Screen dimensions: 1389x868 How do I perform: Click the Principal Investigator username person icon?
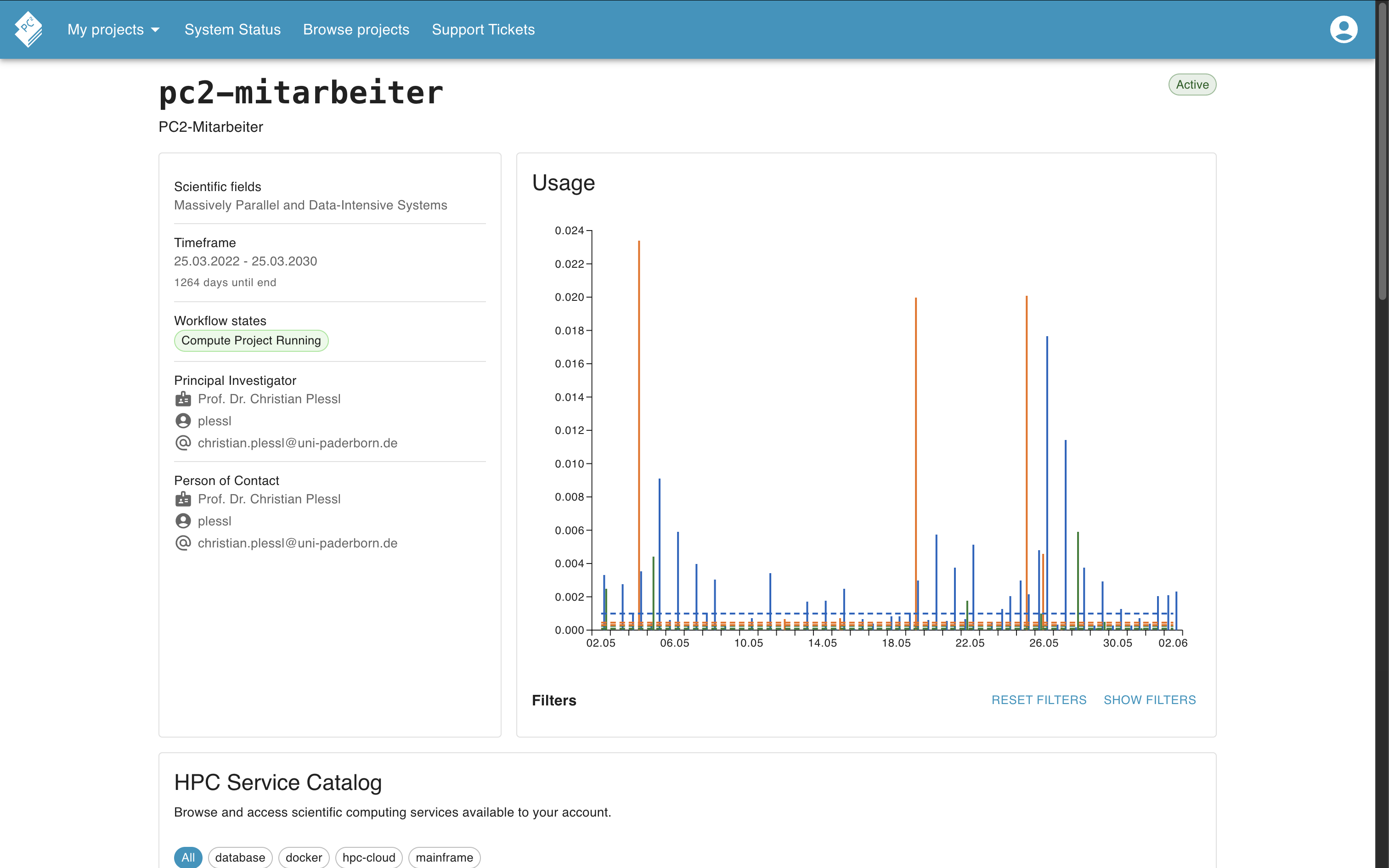click(x=183, y=421)
